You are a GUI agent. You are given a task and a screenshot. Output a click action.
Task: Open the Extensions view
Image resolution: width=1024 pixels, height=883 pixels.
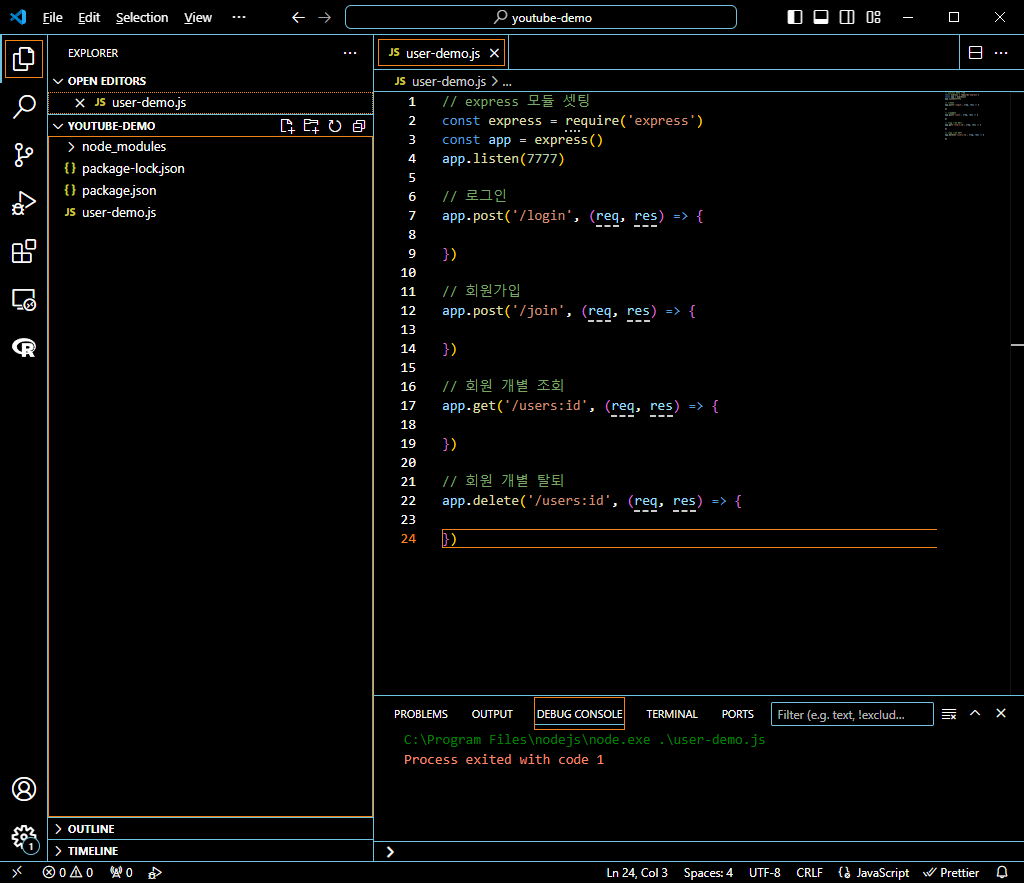pyautogui.click(x=24, y=251)
